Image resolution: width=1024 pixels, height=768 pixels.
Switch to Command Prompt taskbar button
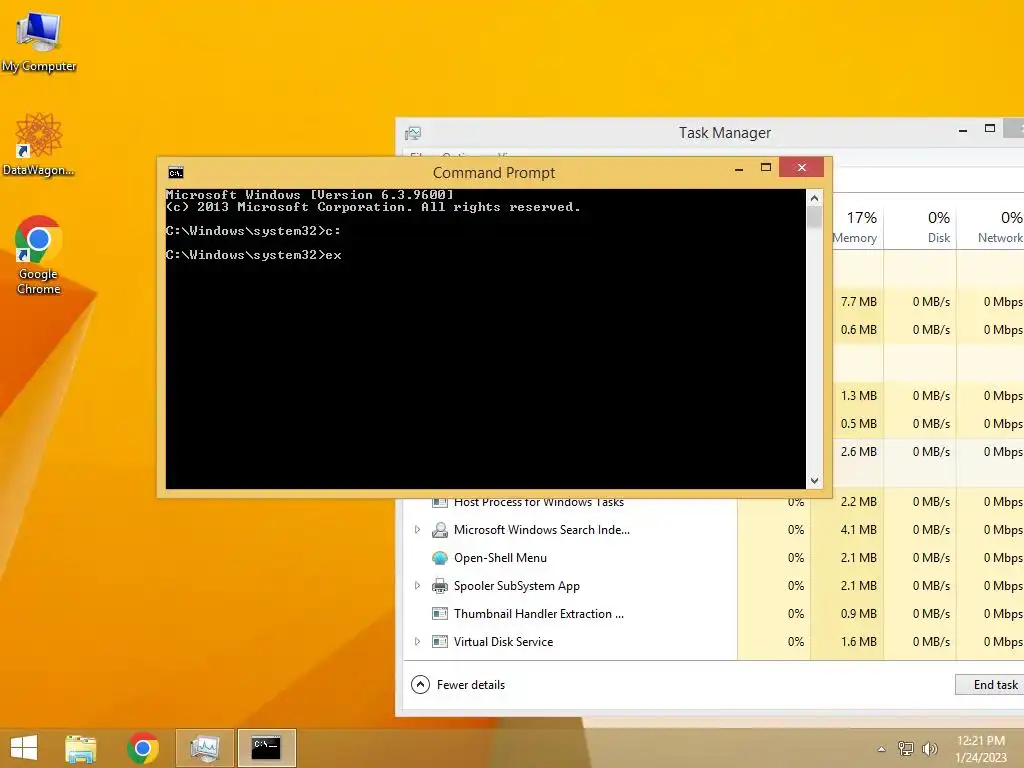[x=266, y=748]
